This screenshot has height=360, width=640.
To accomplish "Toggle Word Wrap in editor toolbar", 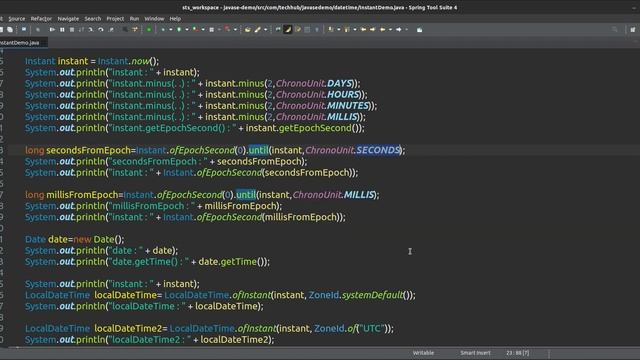I will point(298,29).
